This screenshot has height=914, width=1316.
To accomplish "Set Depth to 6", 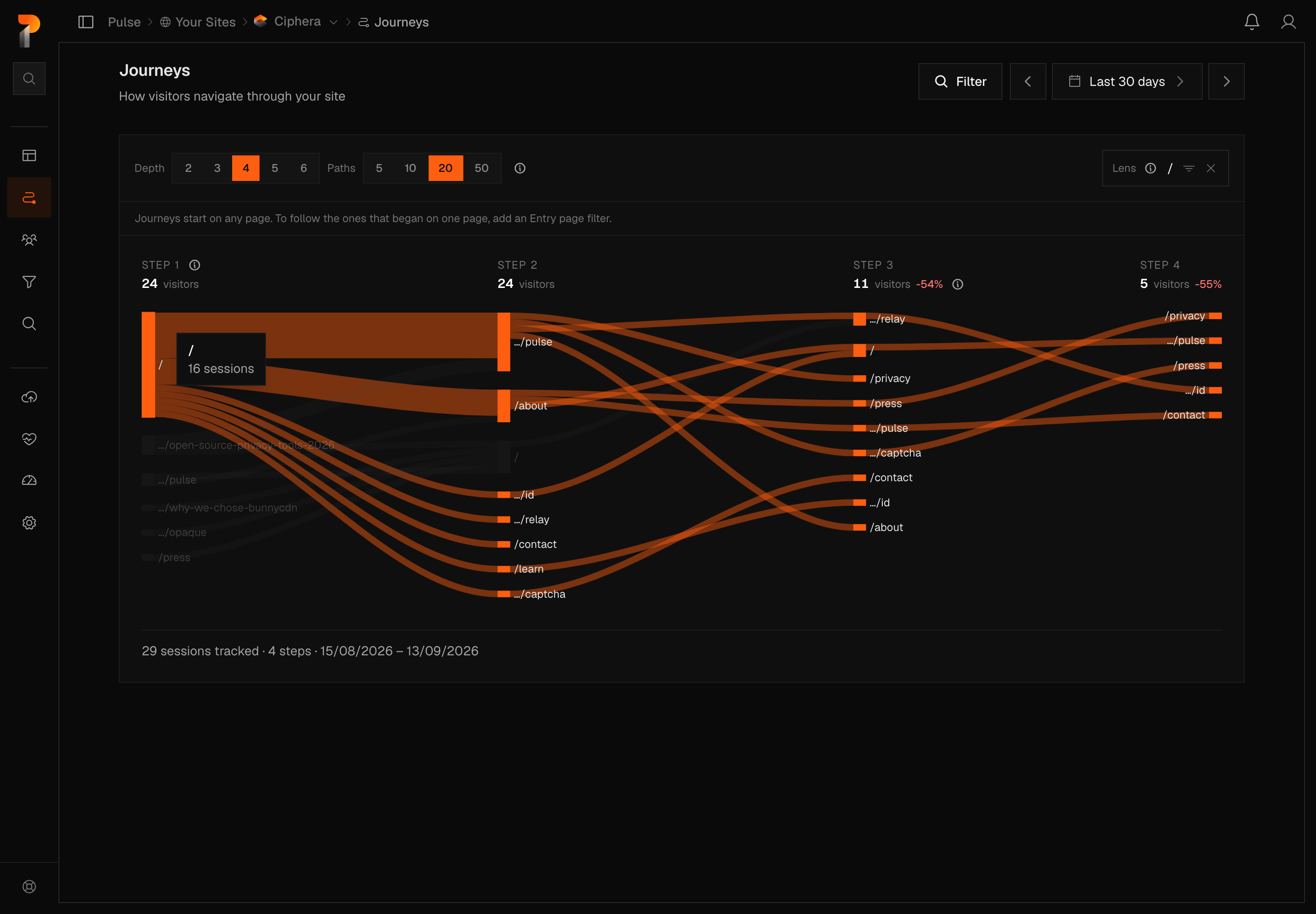I will [x=303, y=168].
